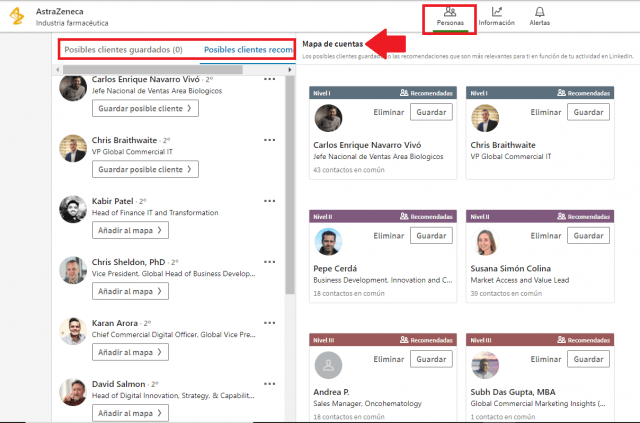Click the AstraZeneca company logo

pyautogui.click(x=17, y=16)
